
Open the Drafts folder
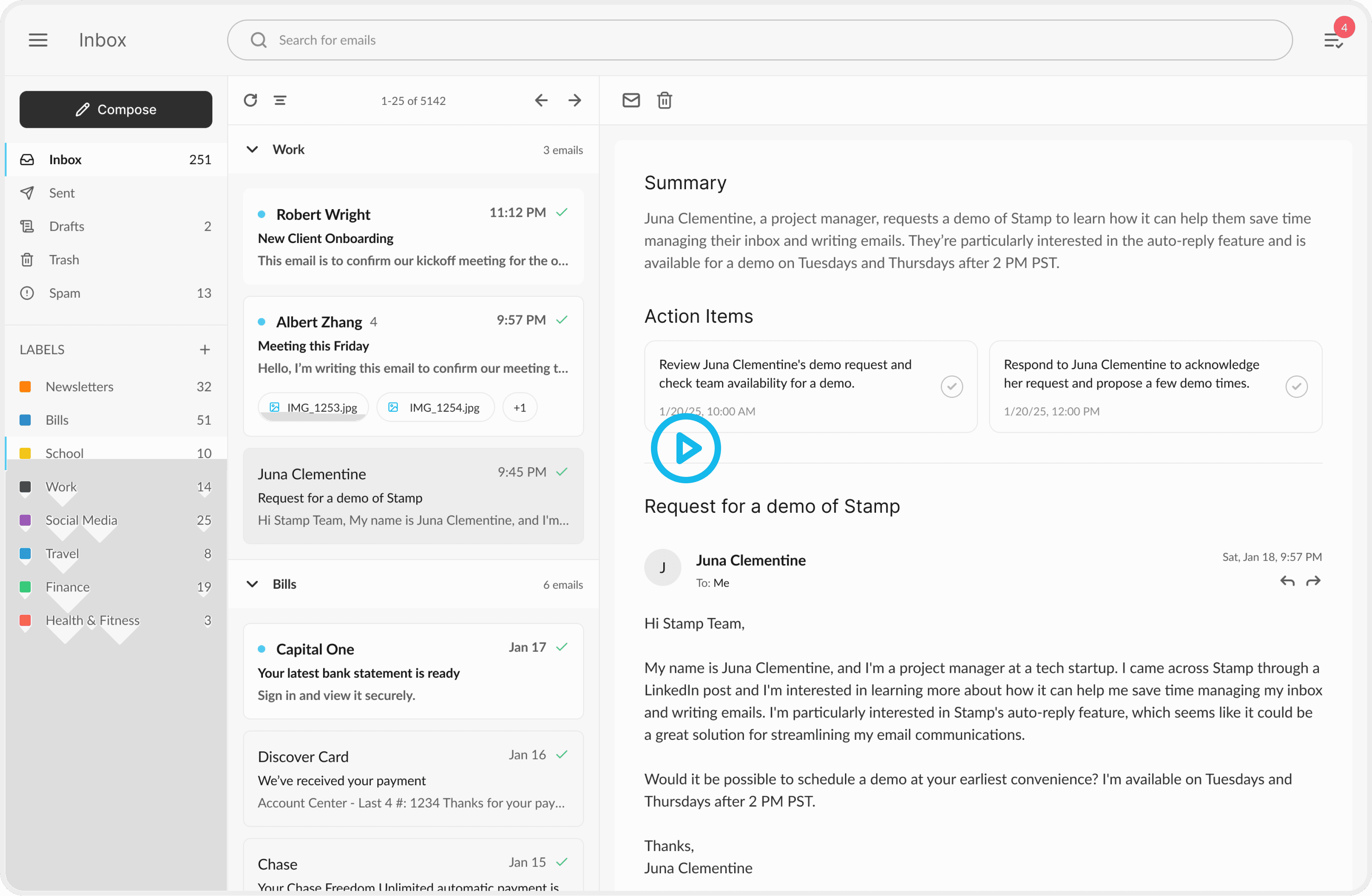[x=116, y=227]
